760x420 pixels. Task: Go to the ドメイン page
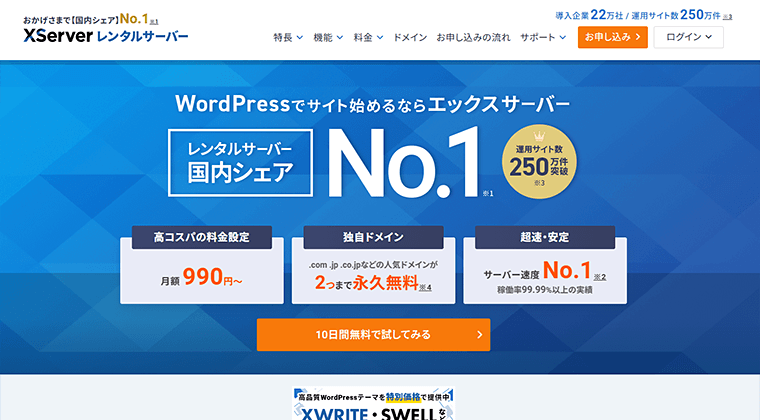[410, 37]
